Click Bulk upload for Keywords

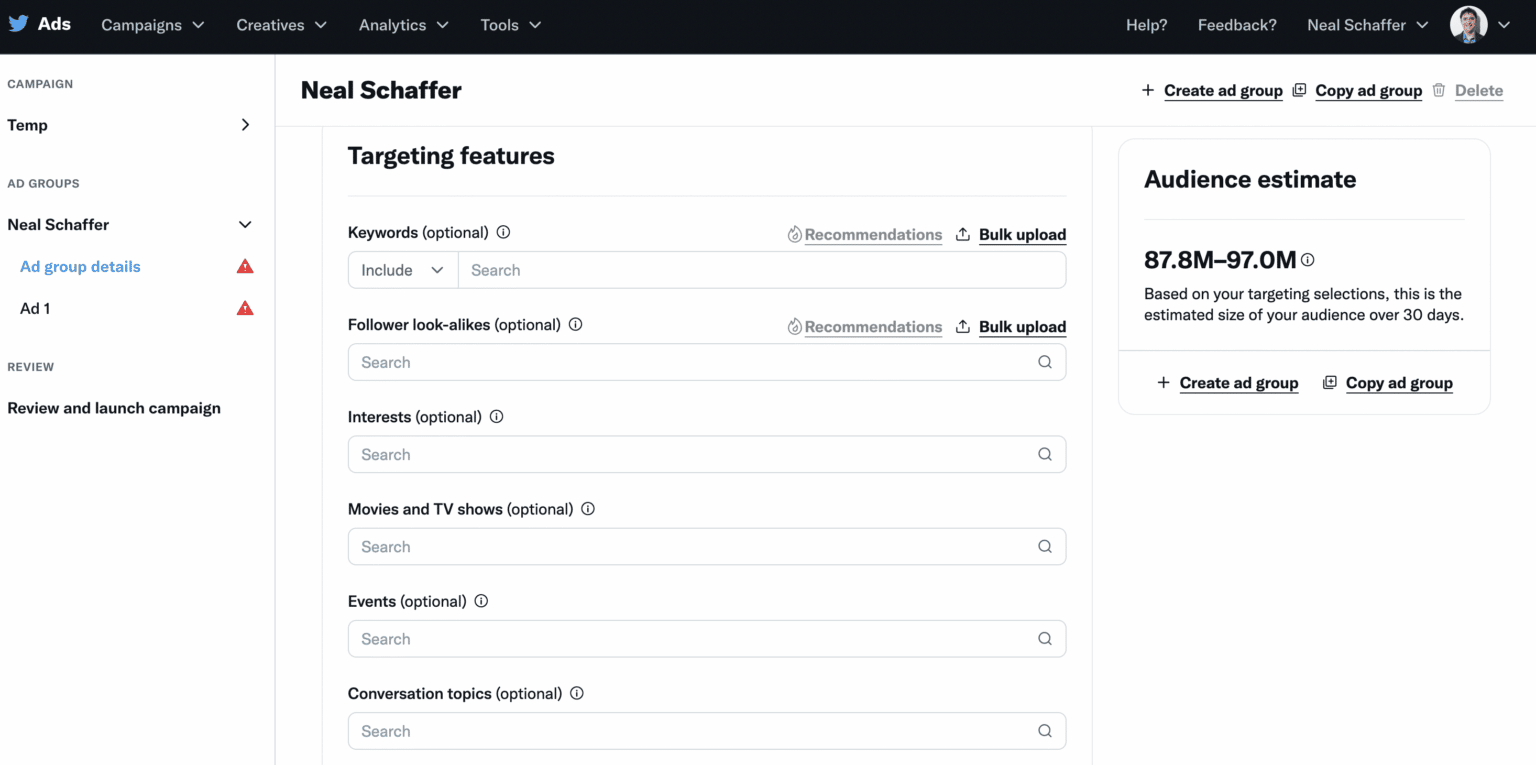(1021, 234)
